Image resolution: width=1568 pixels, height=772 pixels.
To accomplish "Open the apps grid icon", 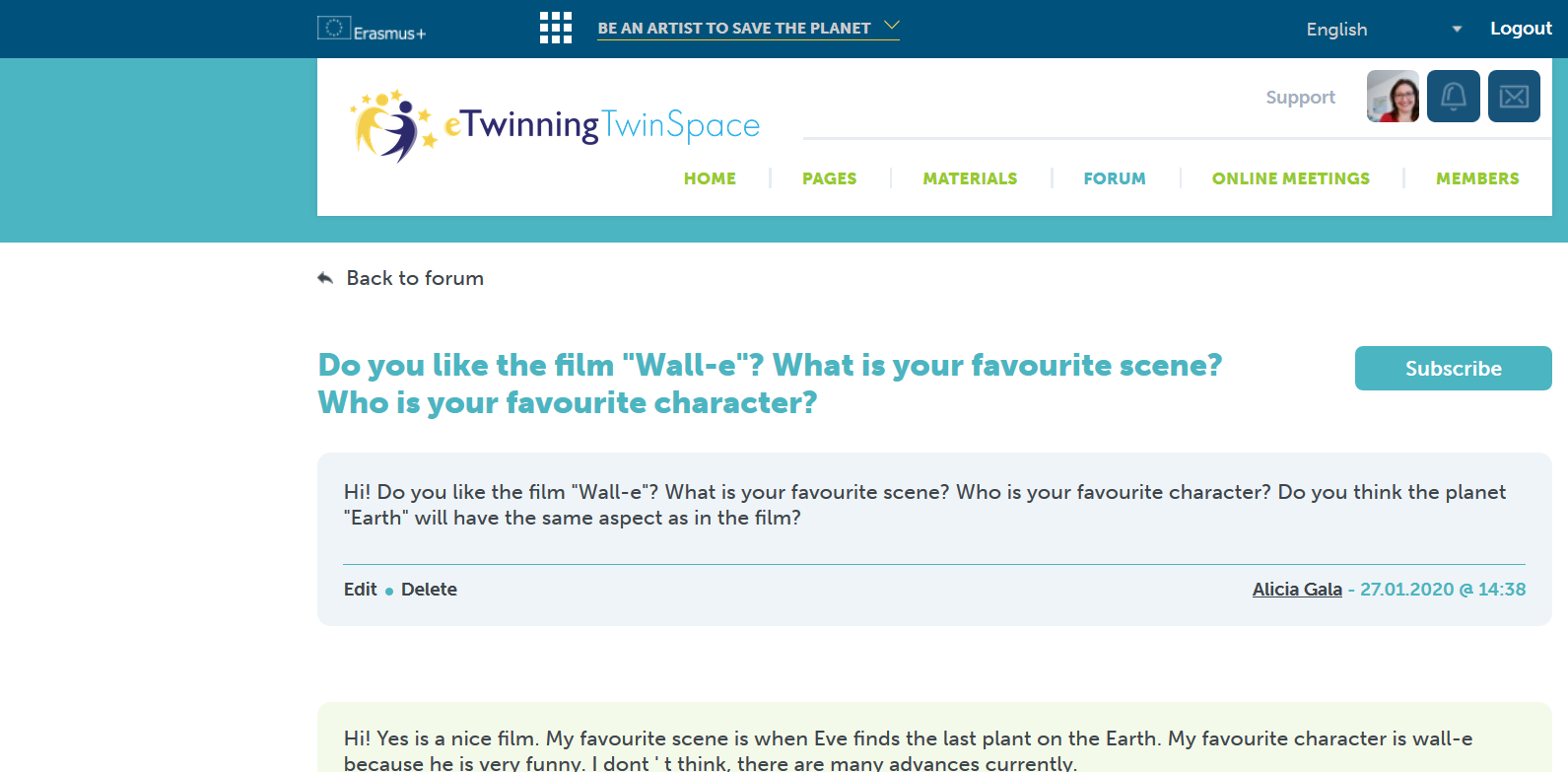I will pyautogui.click(x=555, y=28).
